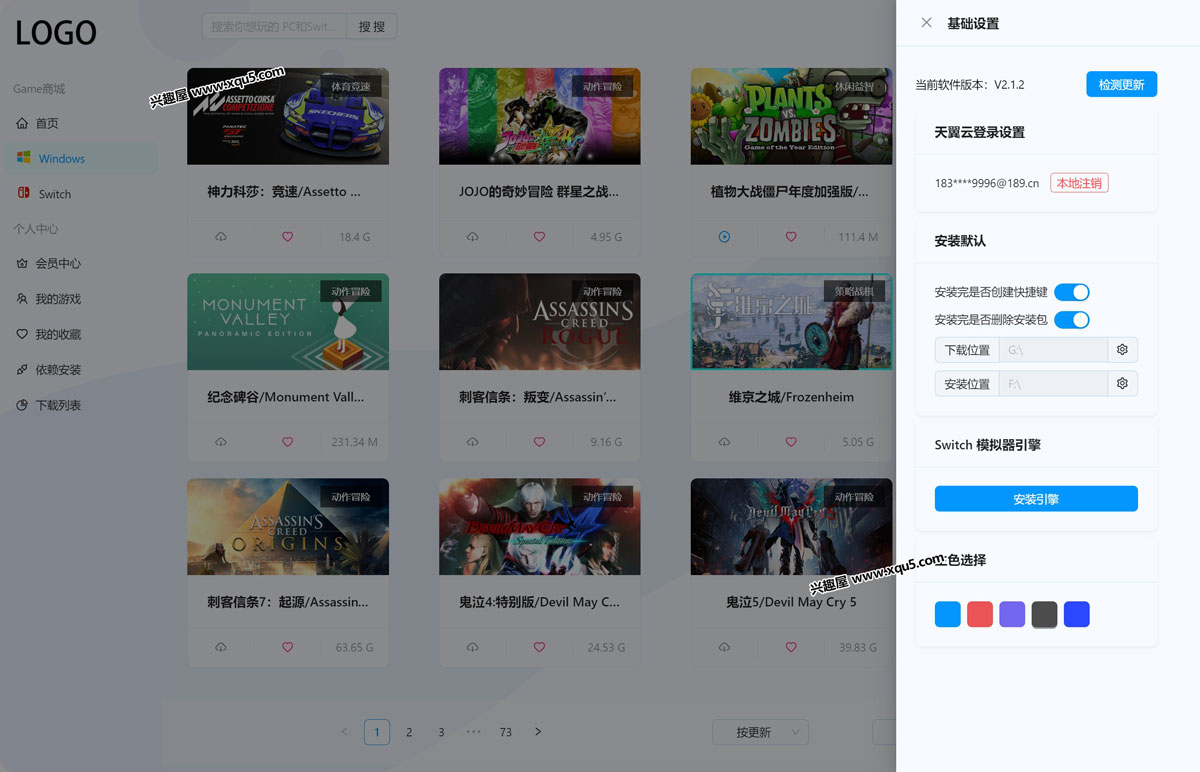The height and width of the screenshot is (772, 1200).
Task: Open the gear icon for 下载位置
Action: point(1123,350)
